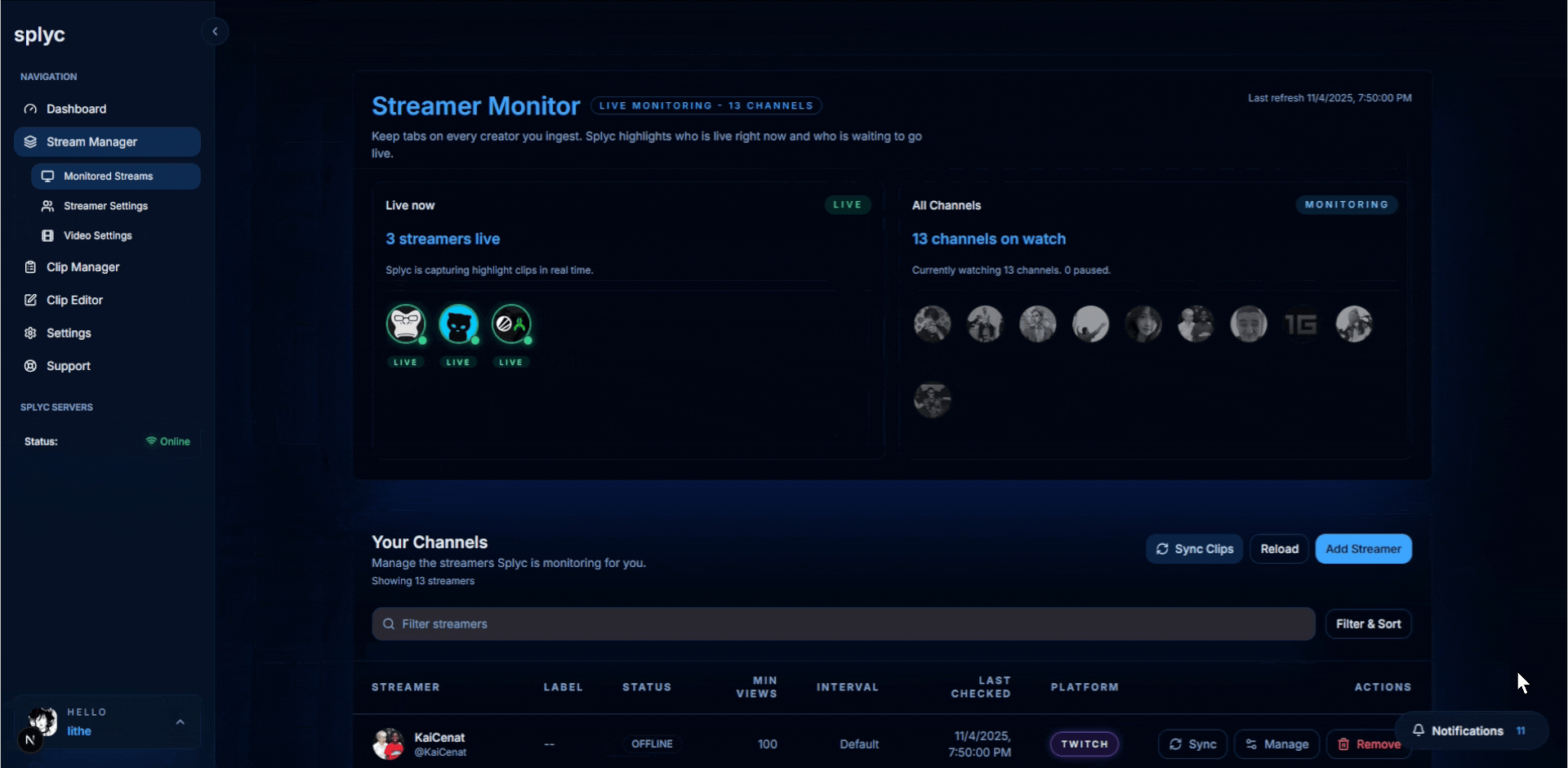Screen dimensions: 1568x768
Task: Collapse the sidebar with the chevron button
Action: coord(215,31)
